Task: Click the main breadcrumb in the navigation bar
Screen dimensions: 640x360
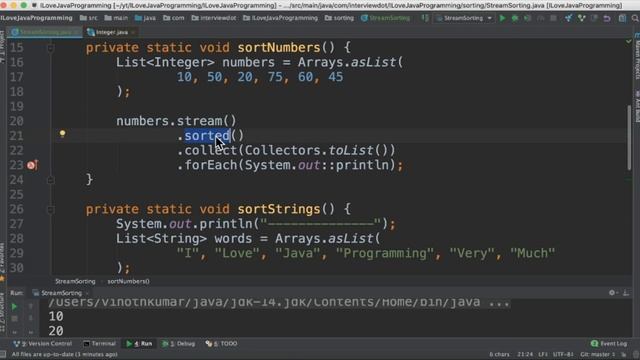Action: click(x=116, y=18)
